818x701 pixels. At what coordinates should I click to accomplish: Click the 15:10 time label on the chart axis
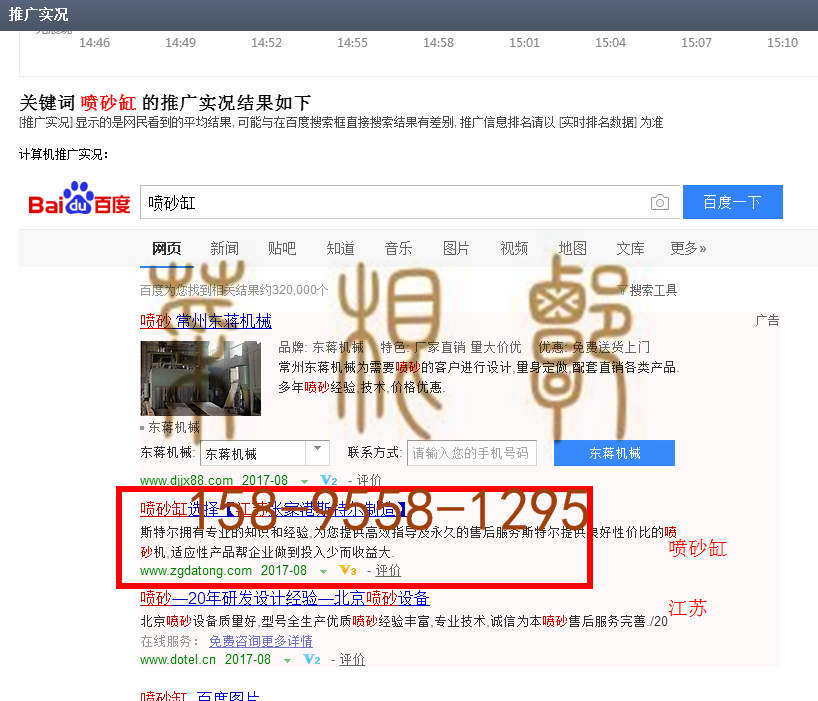point(782,43)
